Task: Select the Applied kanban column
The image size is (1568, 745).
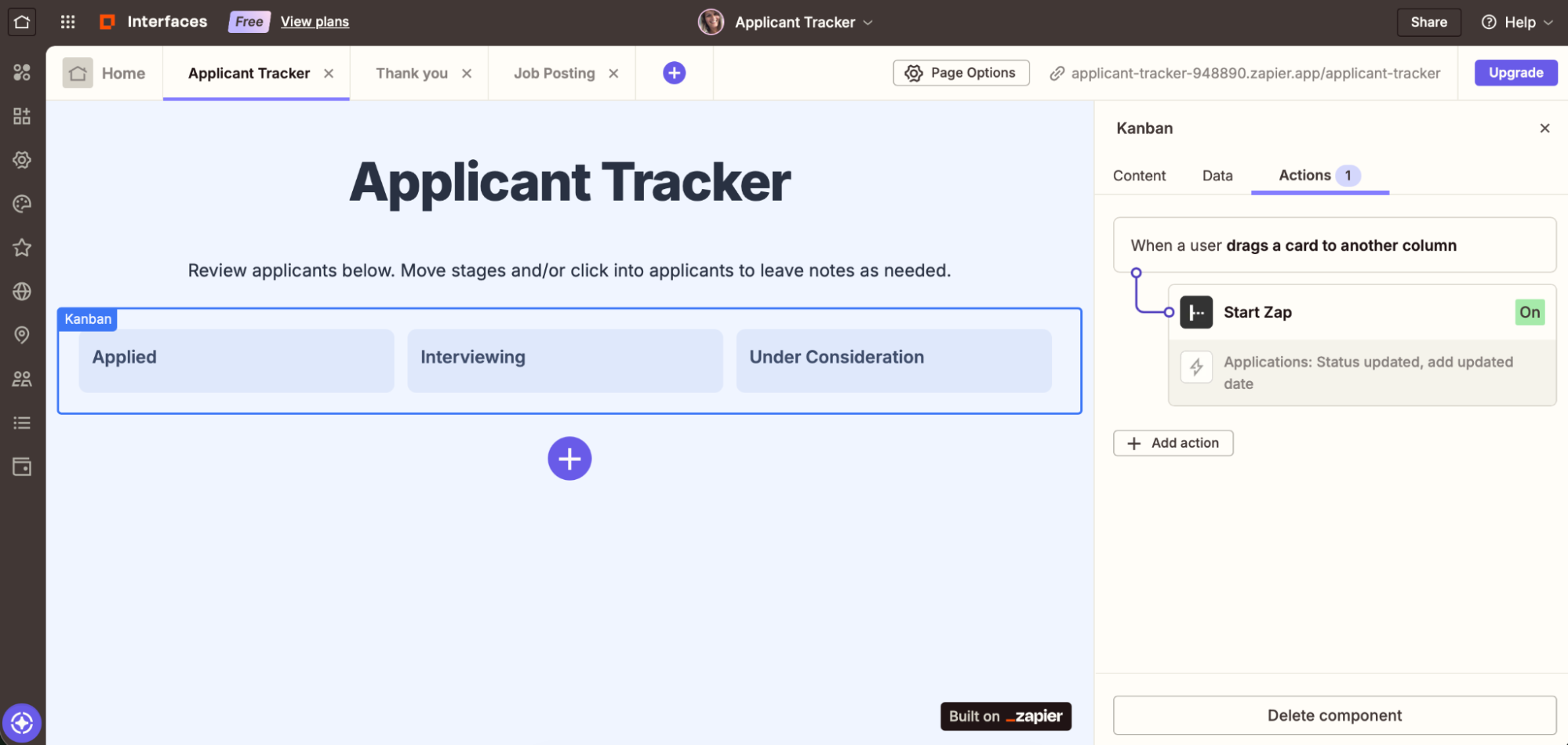Action: pos(236,361)
